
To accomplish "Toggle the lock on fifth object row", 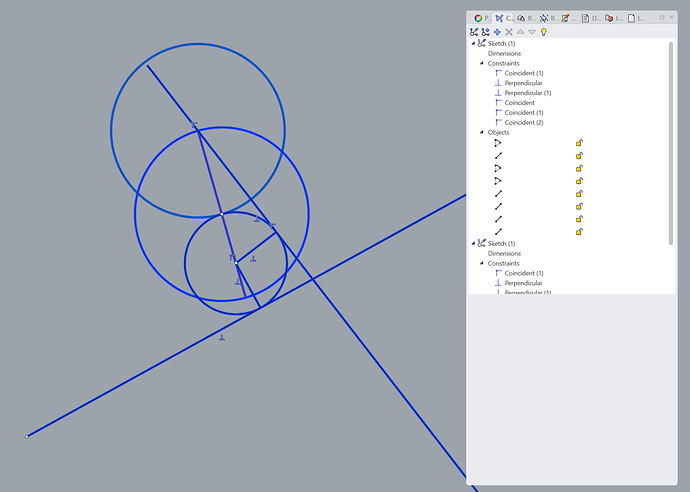I will [x=579, y=193].
